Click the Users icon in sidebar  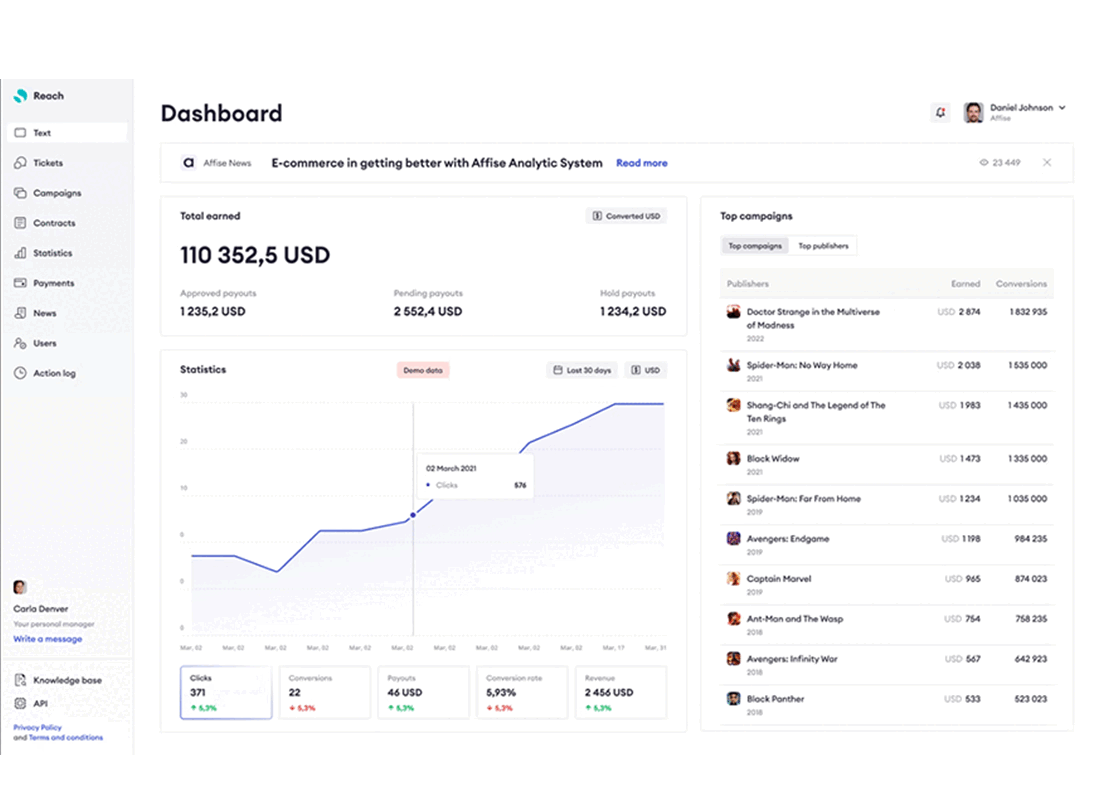click(x=20, y=343)
